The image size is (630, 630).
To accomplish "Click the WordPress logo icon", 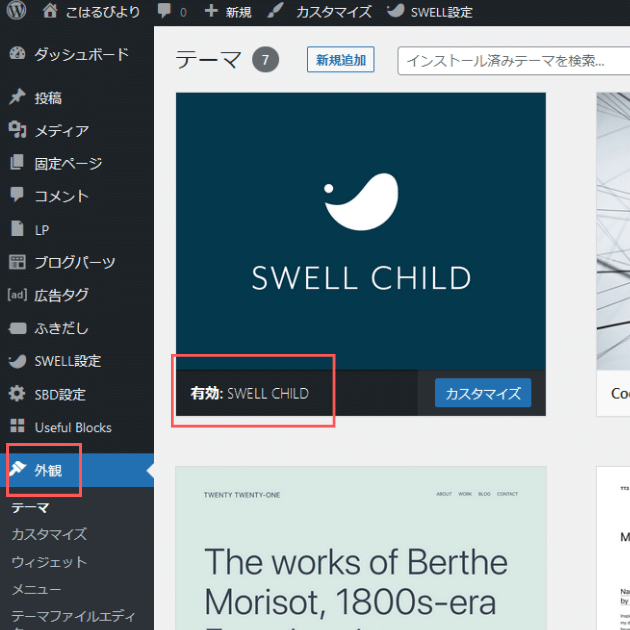I will [x=16, y=10].
